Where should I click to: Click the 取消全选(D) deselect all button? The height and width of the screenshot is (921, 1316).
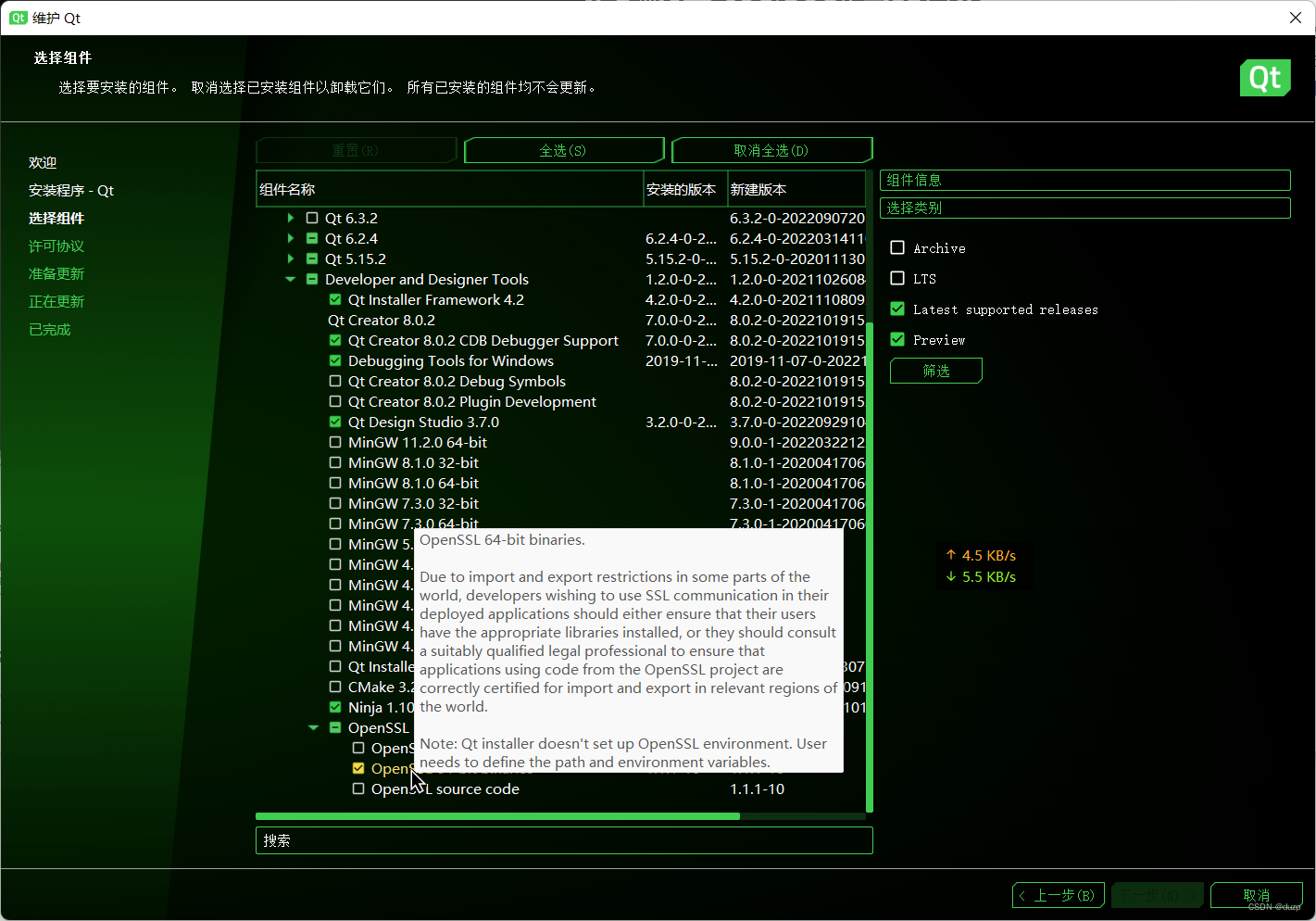[x=771, y=150]
